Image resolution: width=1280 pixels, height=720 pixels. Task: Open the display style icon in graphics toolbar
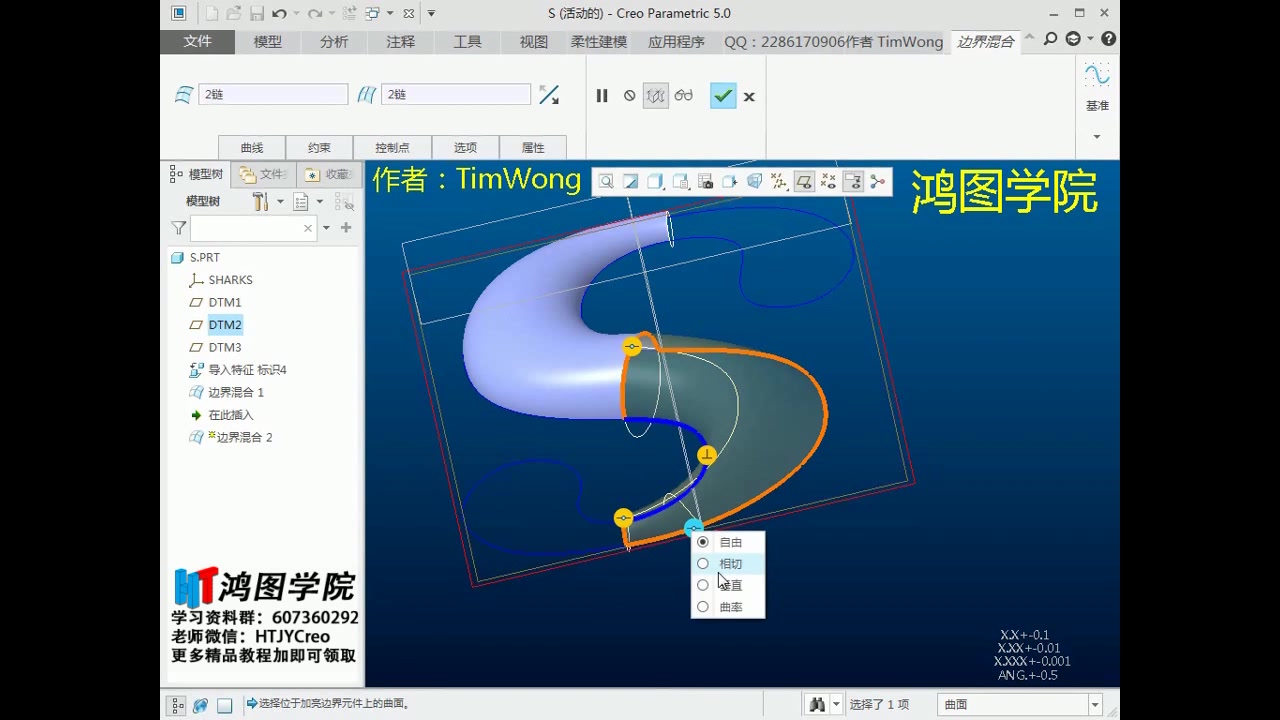[x=754, y=181]
